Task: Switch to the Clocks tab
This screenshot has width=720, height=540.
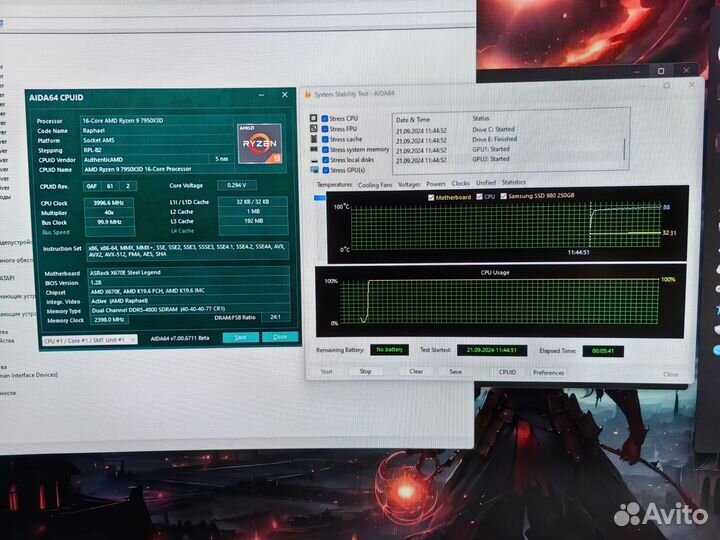Action: (460, 183)
